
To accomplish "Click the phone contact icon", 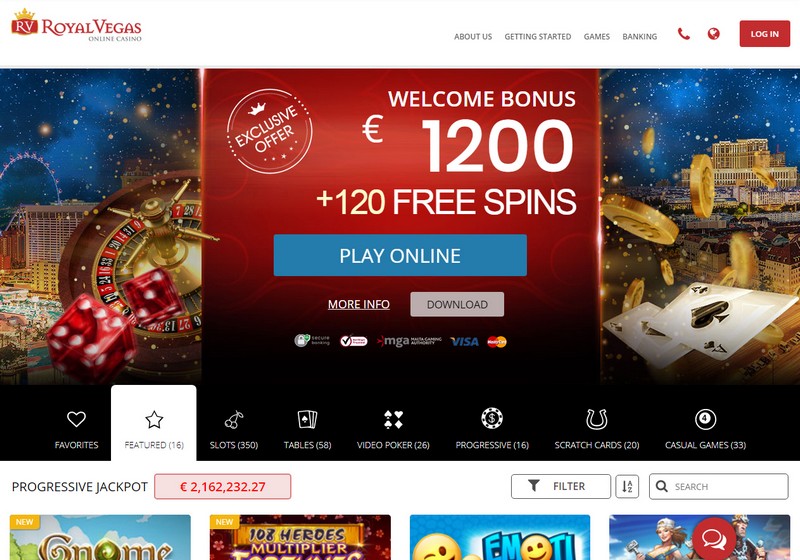I will tap(684, 34).
